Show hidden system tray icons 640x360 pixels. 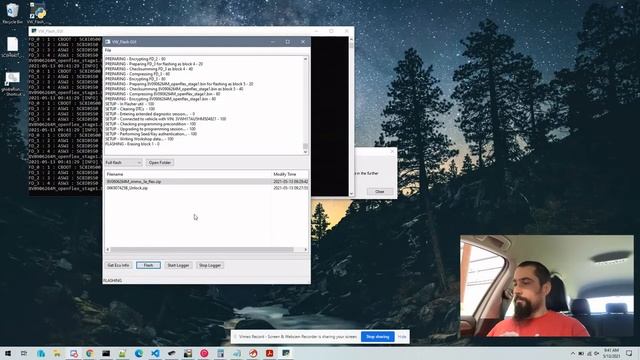573,353
